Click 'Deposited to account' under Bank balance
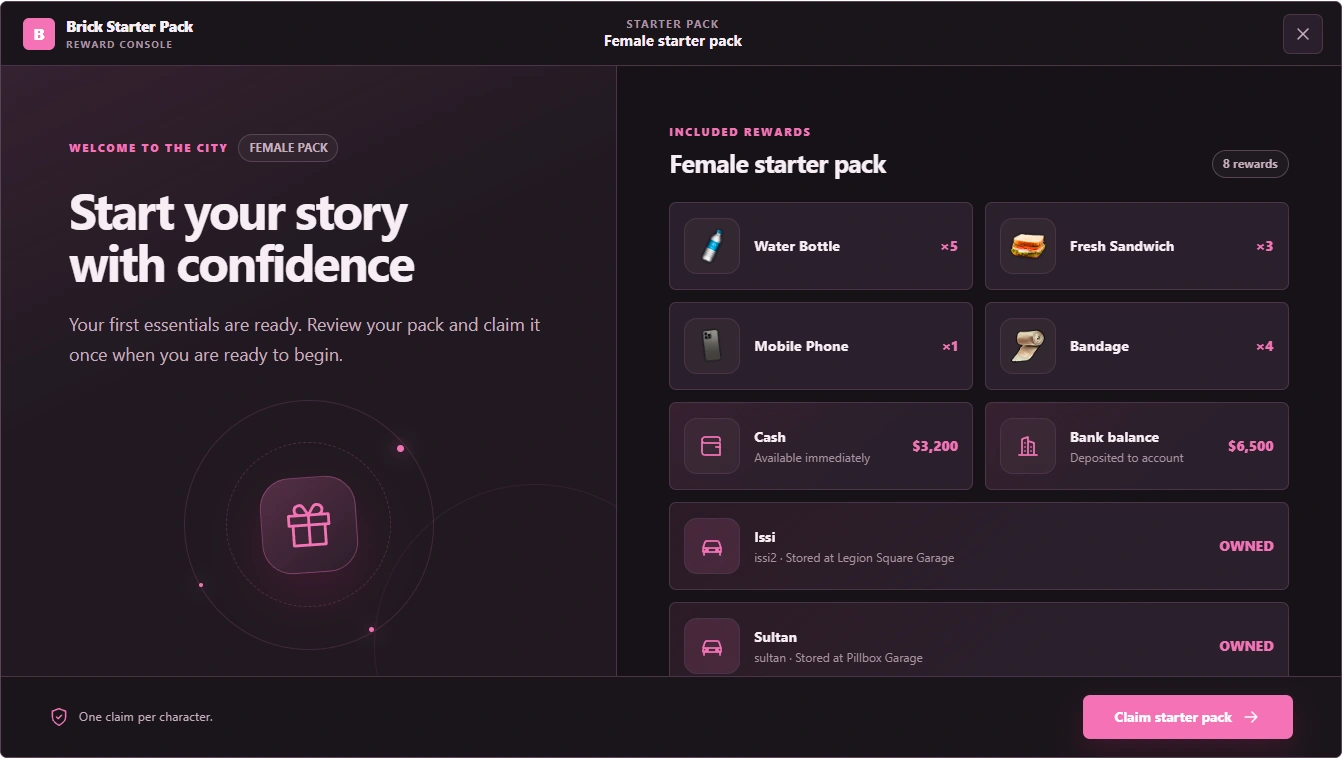1342x758 pixels. [1127, 458]
